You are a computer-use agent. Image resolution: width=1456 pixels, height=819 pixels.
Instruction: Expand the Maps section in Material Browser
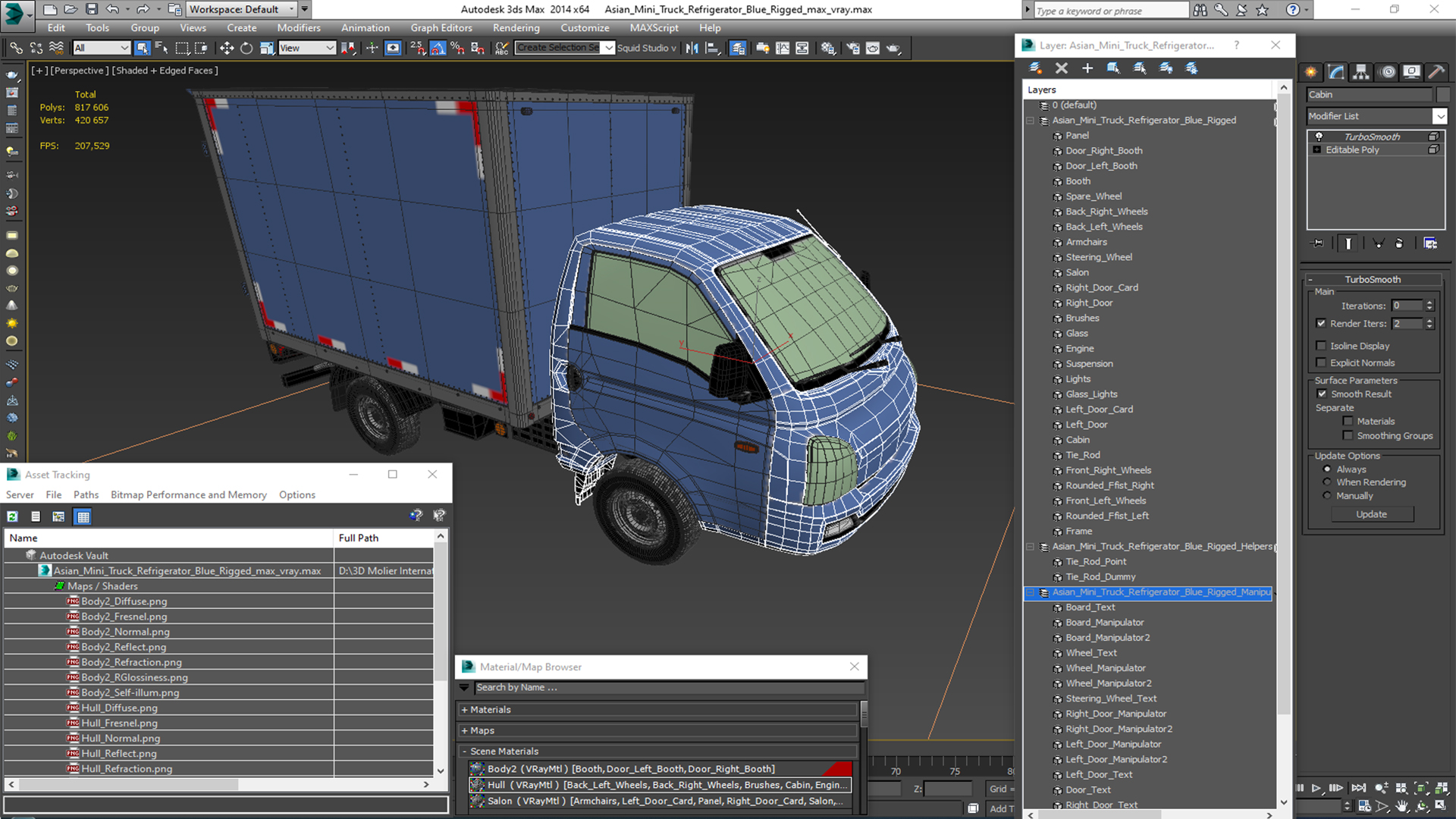[465, 730]
